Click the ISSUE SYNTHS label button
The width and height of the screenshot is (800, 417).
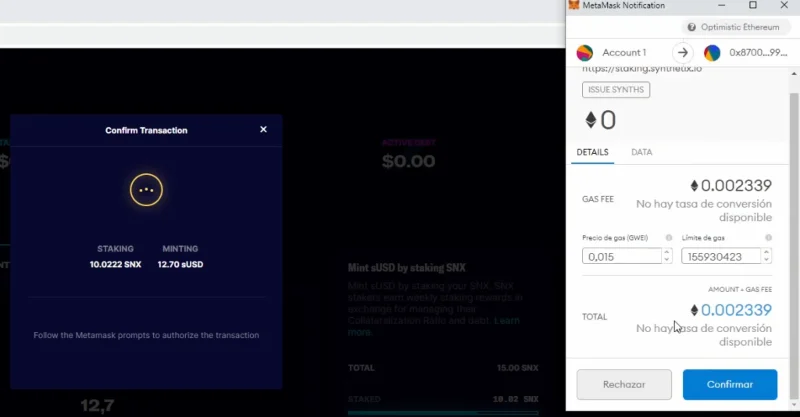(x=616, y=90)
